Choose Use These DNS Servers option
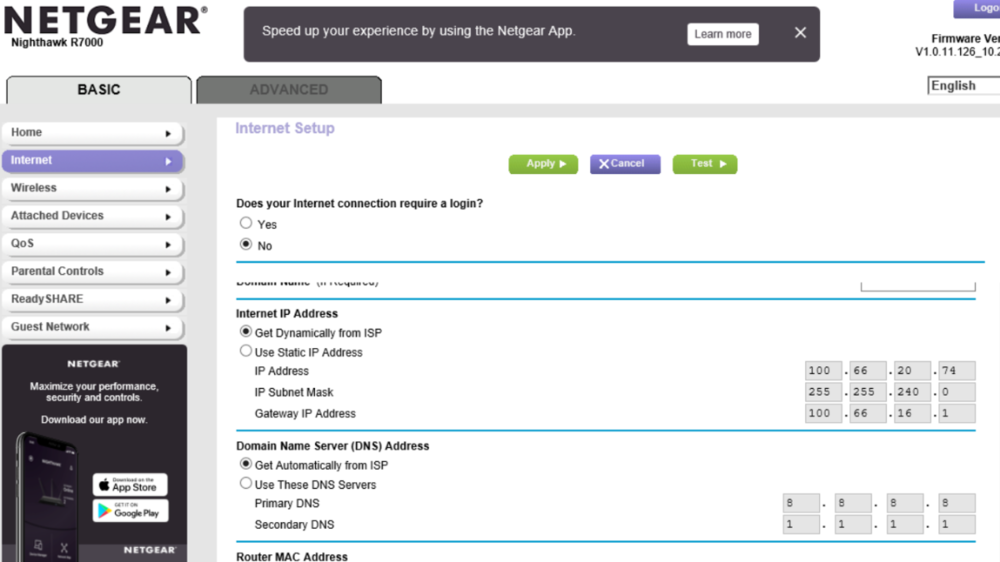The height and width of the screenshot is (562, 1000). tap(246, 484)
